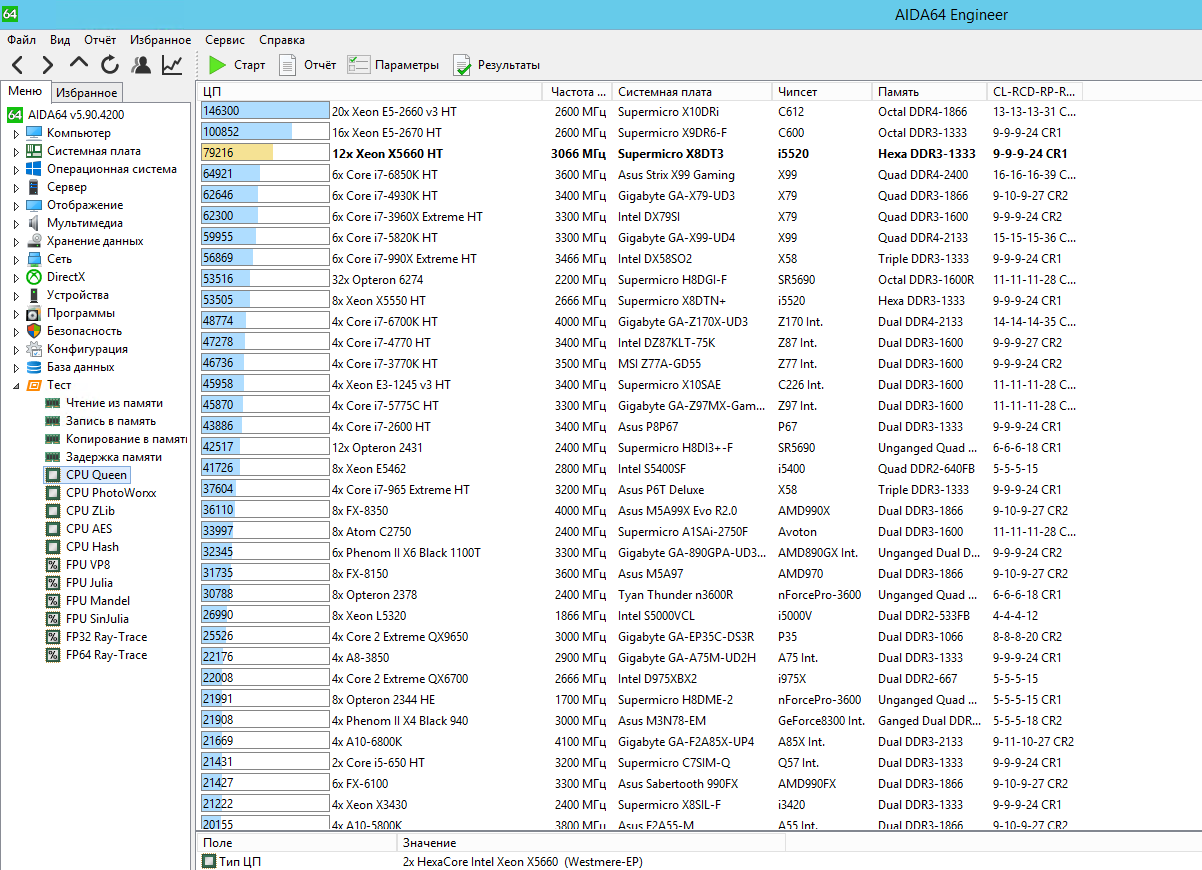Image resolution: width=1202 pixels, height=870 pixels.
Task: Click the Refresh toolbar icon
Action: (109, 65)
